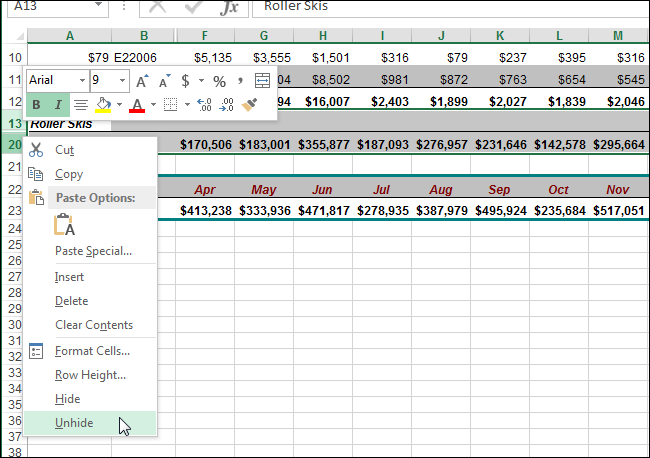Click cell containing $295,664
This screenshot has height=458, width=650.
(618, 145)
